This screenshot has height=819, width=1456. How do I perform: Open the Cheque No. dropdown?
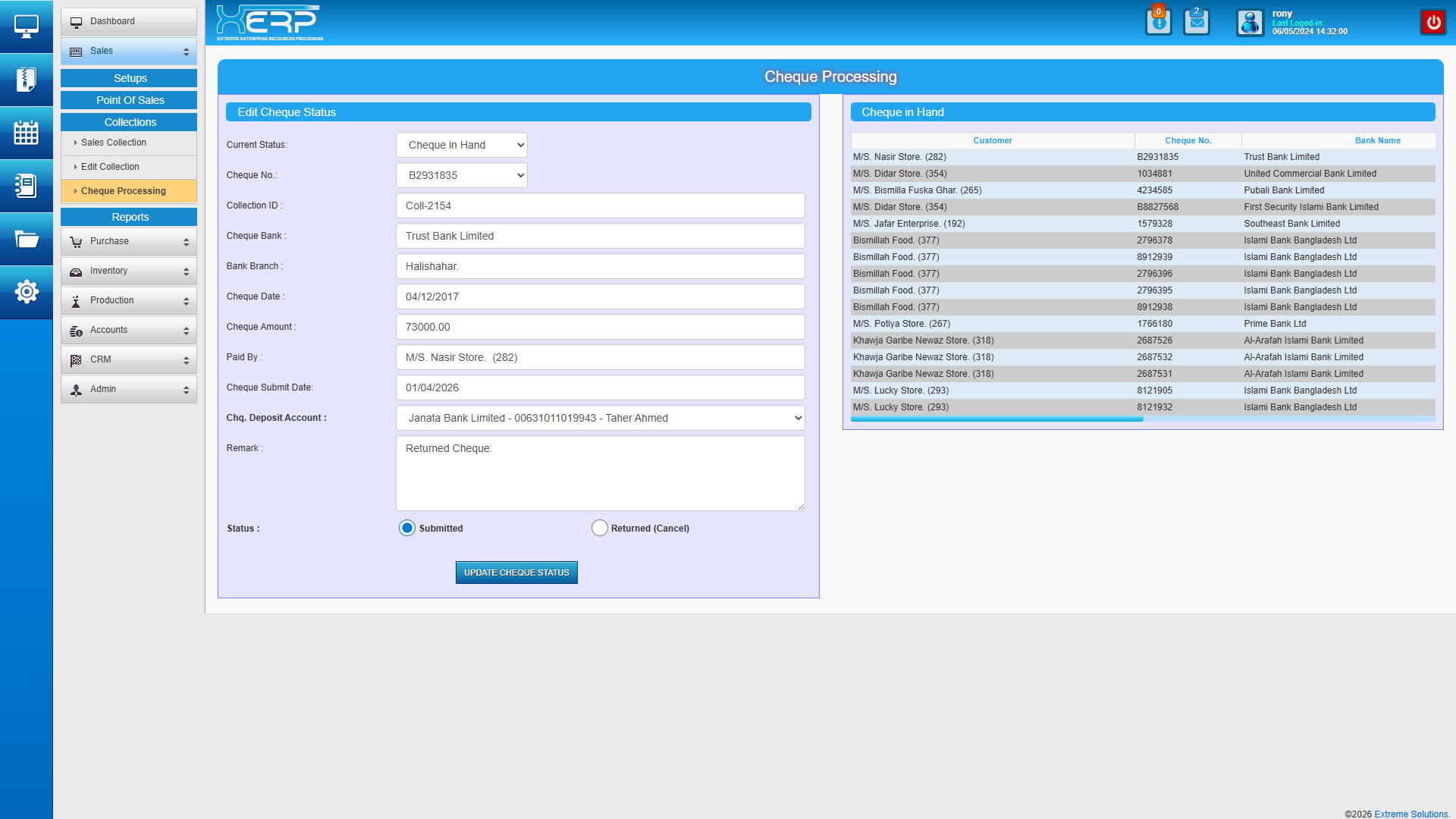pyautogui.click(x=461, y=175)
